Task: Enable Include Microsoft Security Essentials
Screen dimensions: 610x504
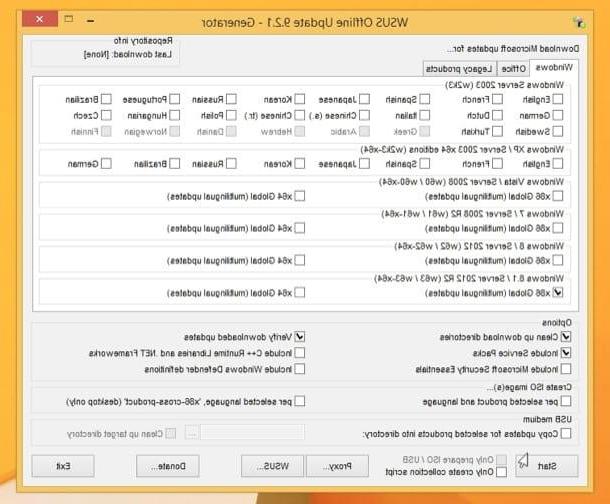Action: [x=566, y=369]
